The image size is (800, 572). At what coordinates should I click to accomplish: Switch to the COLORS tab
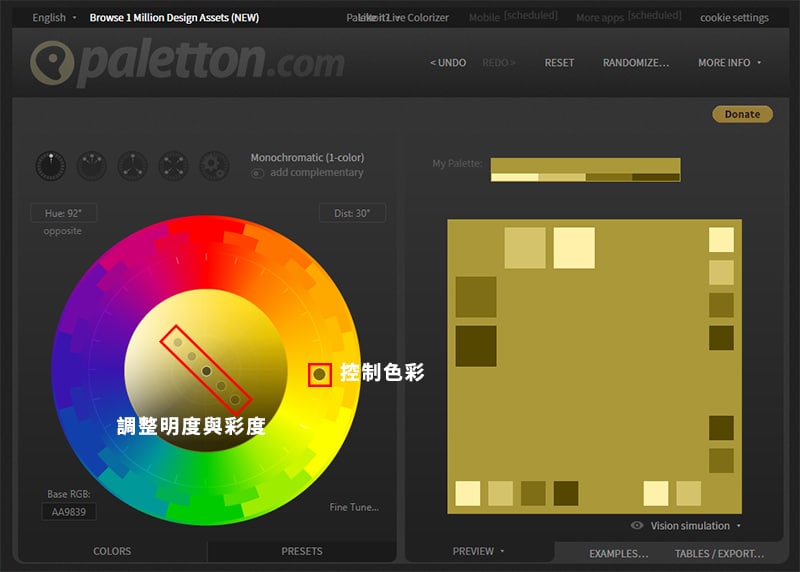click(112, 551)
